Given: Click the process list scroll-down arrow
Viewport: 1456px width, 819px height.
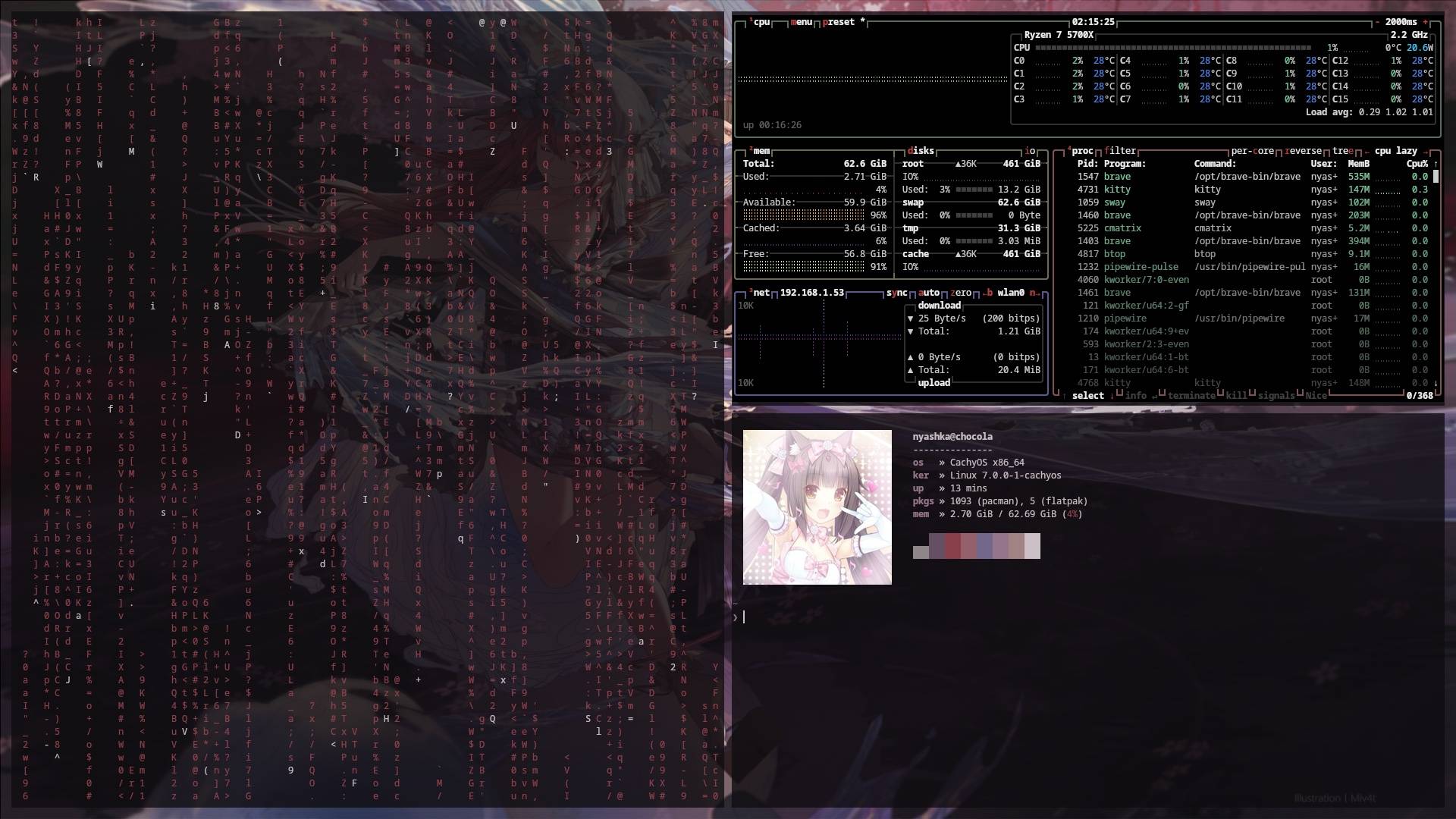Looking at the screenshot, I should pyautogui.click(x=1436, y=383).
